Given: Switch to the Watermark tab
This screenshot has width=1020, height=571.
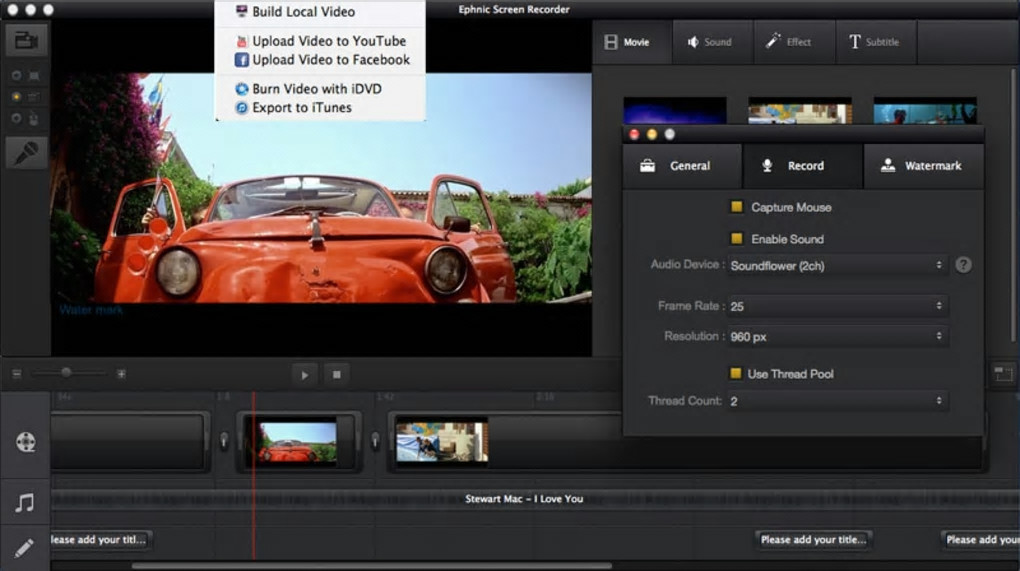Looking at the screenshot, I should 922,166.
